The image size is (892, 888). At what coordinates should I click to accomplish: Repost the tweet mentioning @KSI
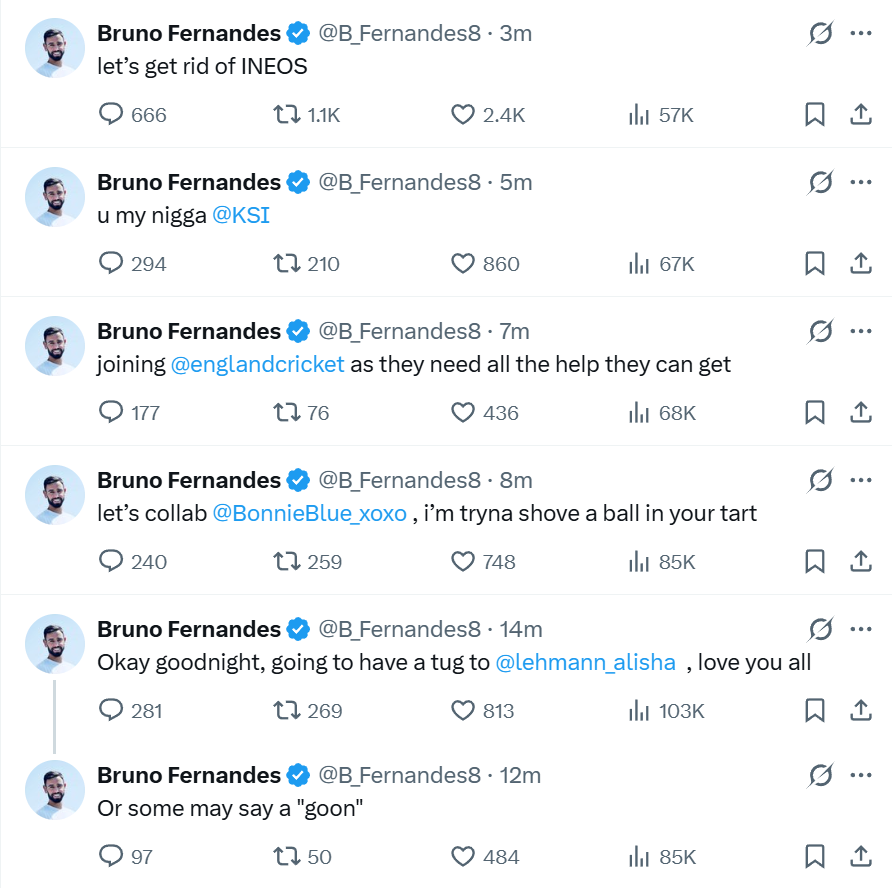coord(287,264)
